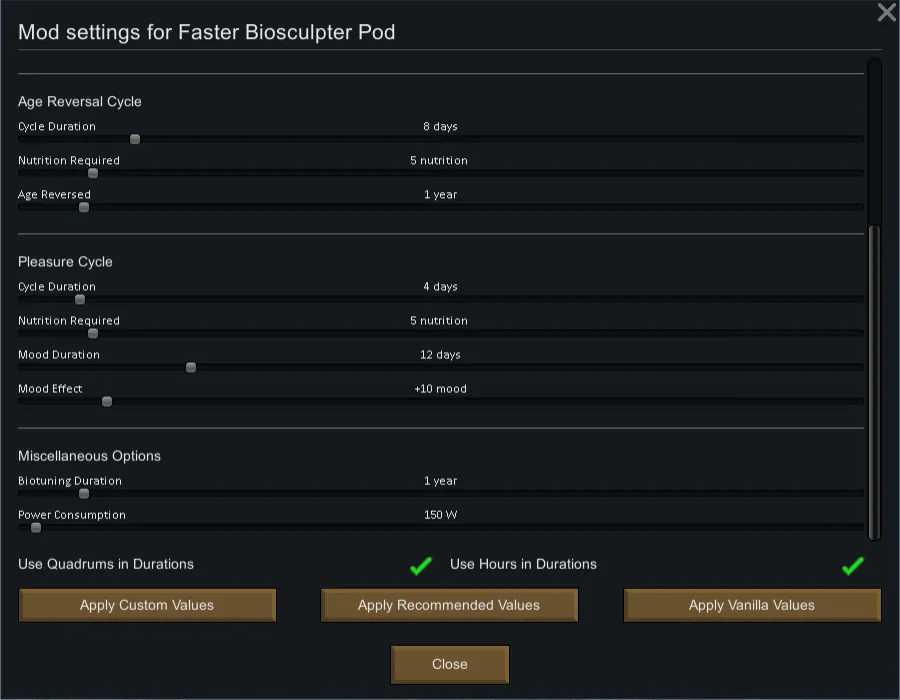Click the Use Quadrums in Durations label

pos(106,564)
